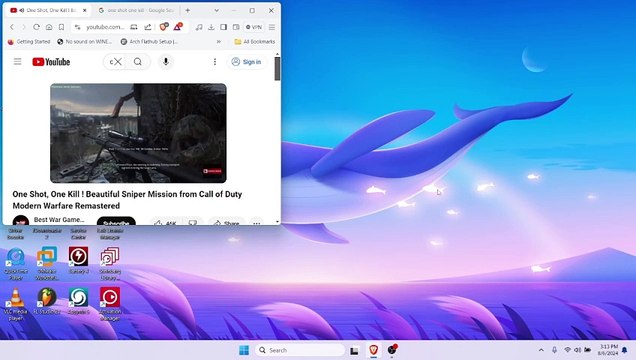
Task: Open the volume control in system tray
Action: (x=577, y=350)
